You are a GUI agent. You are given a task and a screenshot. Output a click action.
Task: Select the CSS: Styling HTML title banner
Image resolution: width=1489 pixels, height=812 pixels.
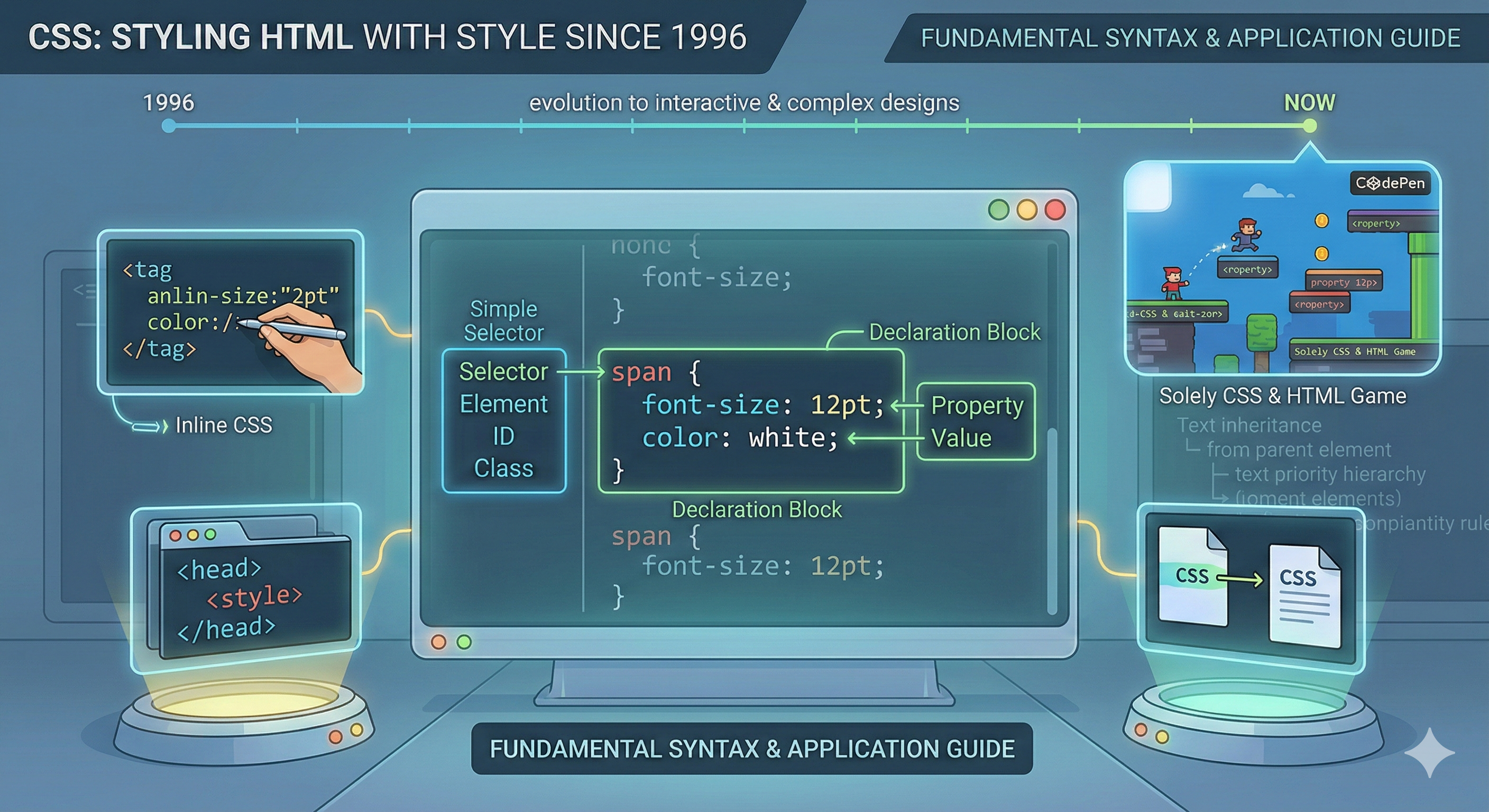click(387, 38)
